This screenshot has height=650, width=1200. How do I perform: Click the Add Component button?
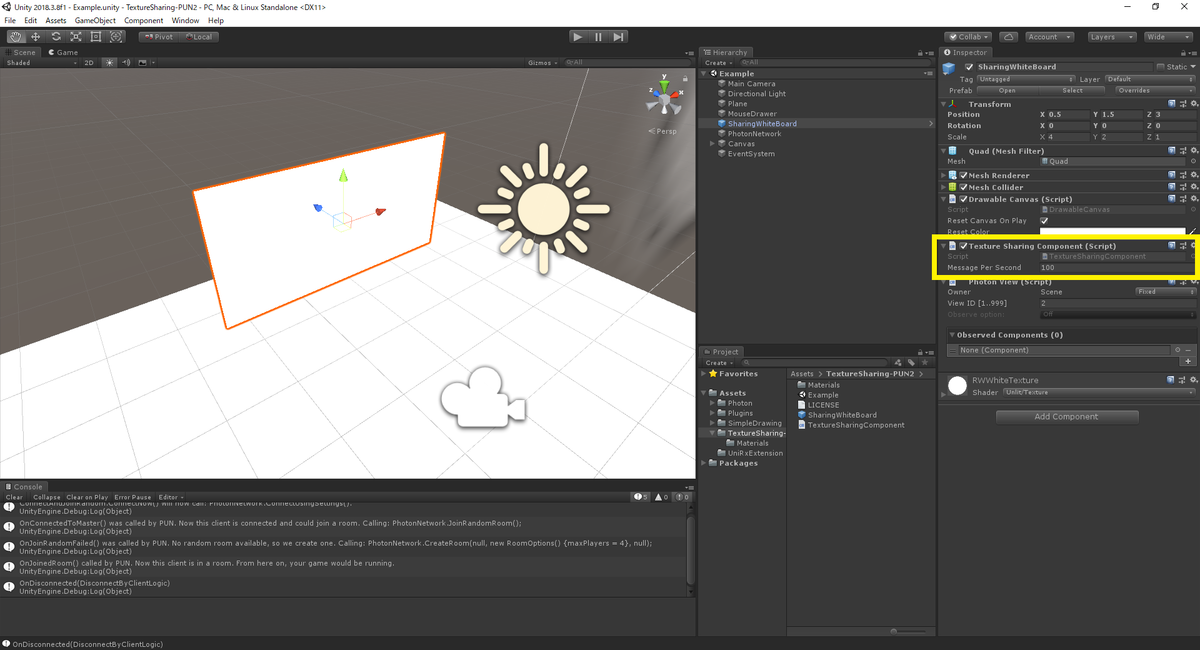point(1066,416)
